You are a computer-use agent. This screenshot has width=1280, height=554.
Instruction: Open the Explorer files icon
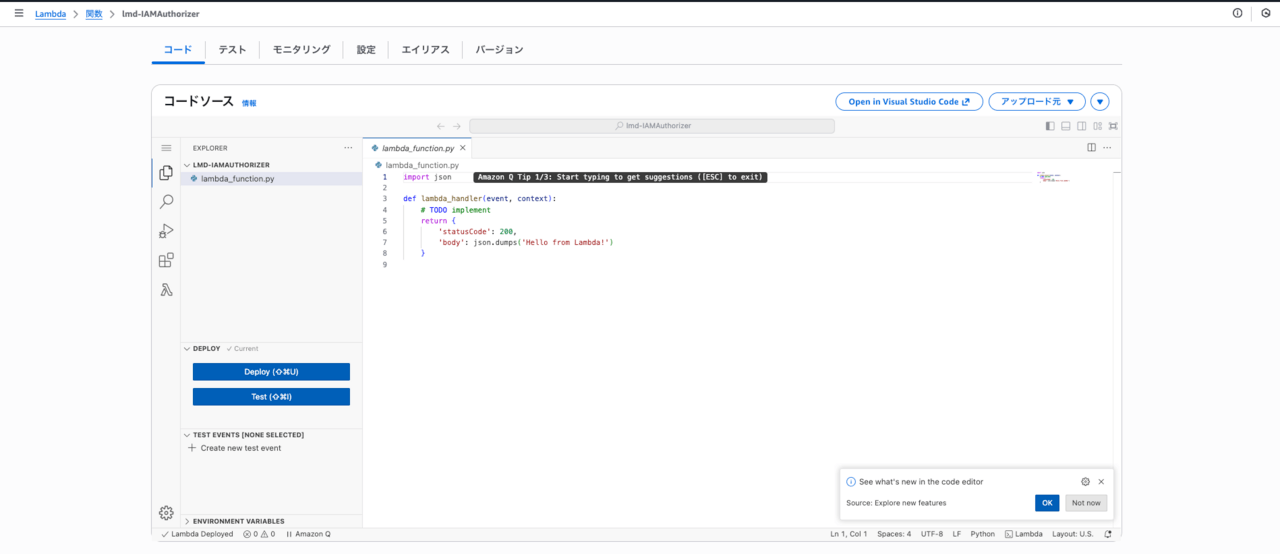(x=166, y=173)
